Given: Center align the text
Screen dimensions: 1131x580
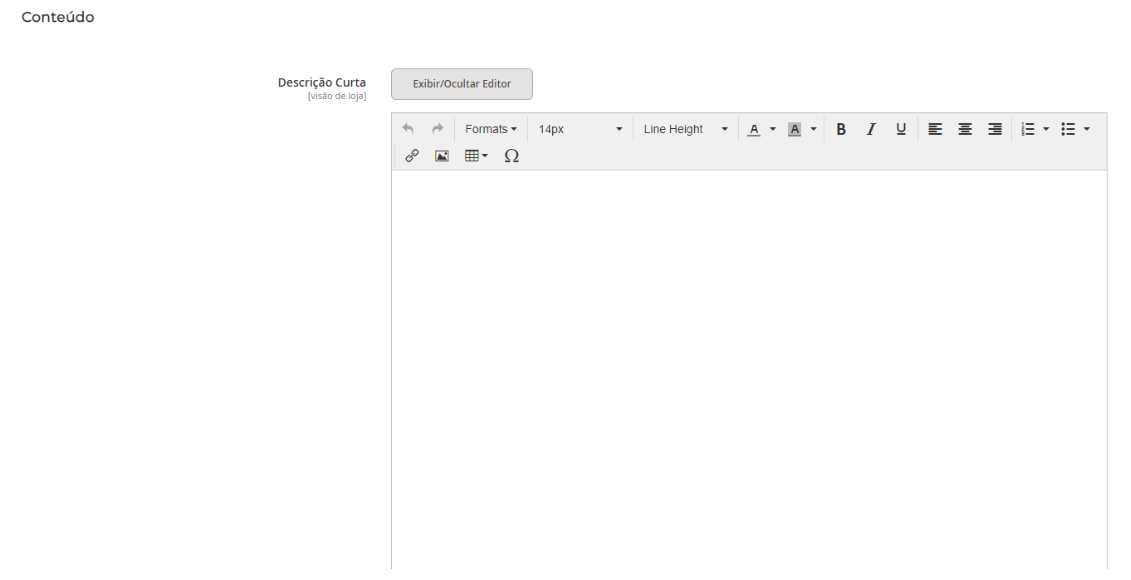Looking at the screenshot, I should coord(965,129).
